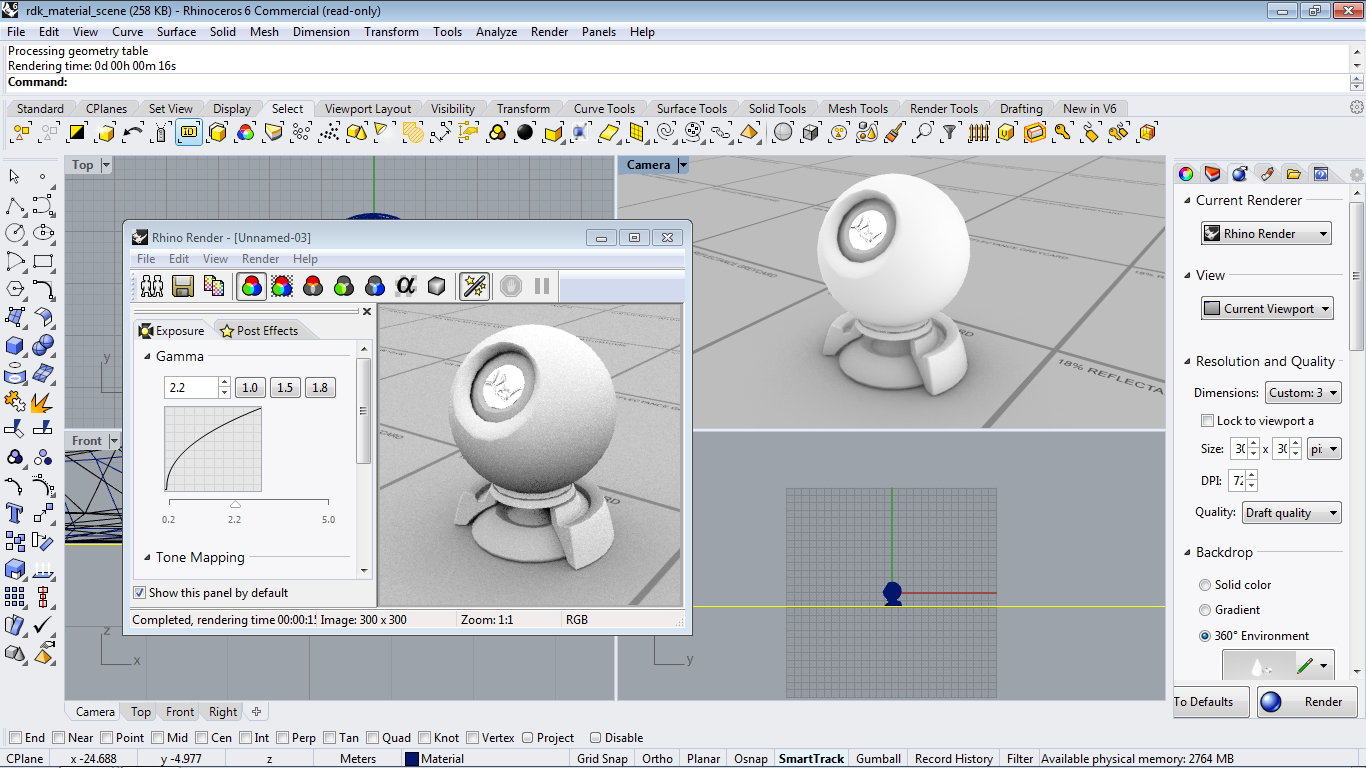1366x768 pixels.
Task: Enable Lock to viewport aspect checkbox
Action: [x=1207, y=421]
